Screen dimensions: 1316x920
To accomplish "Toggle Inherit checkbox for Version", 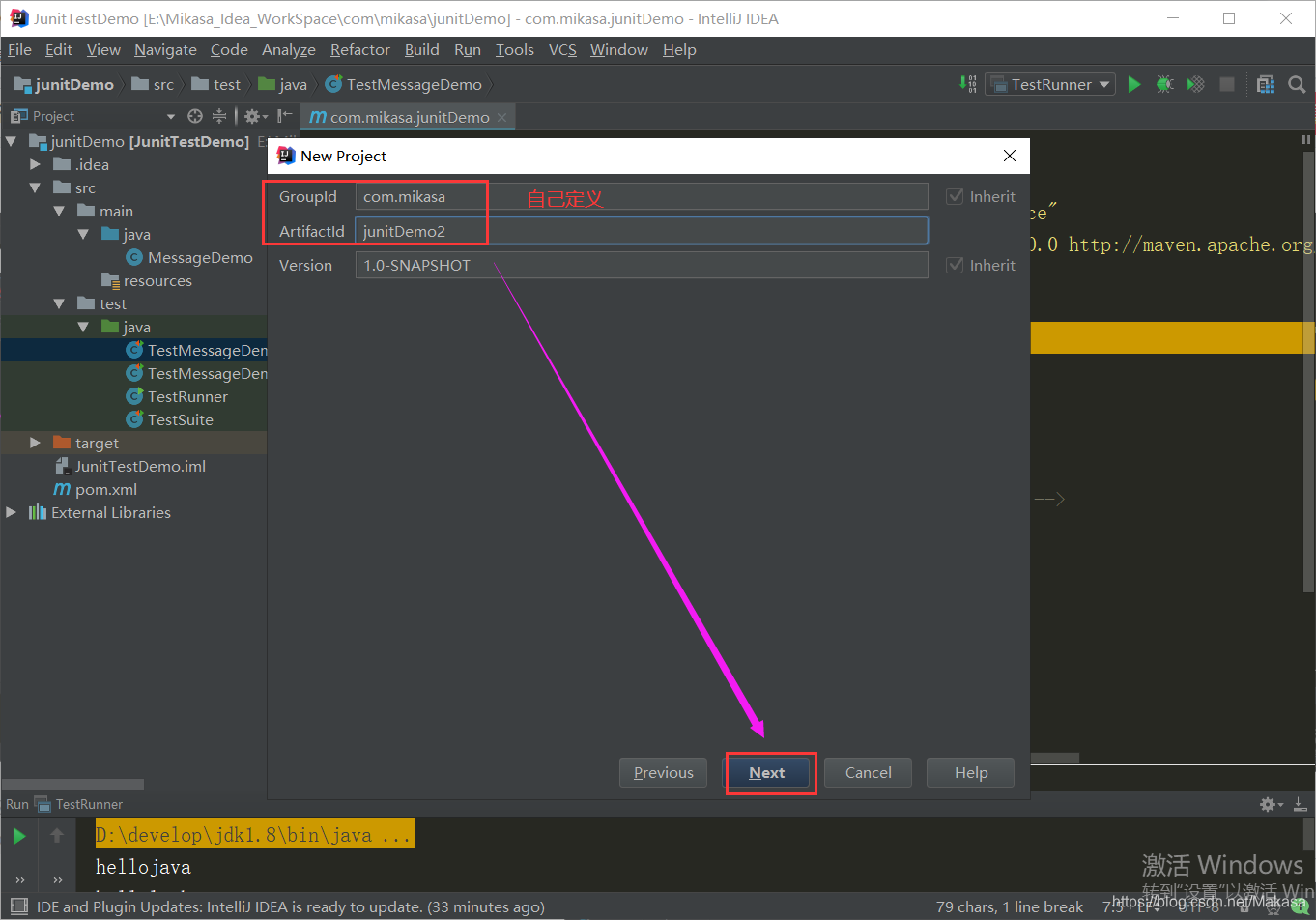I will [x=955, y=265].
